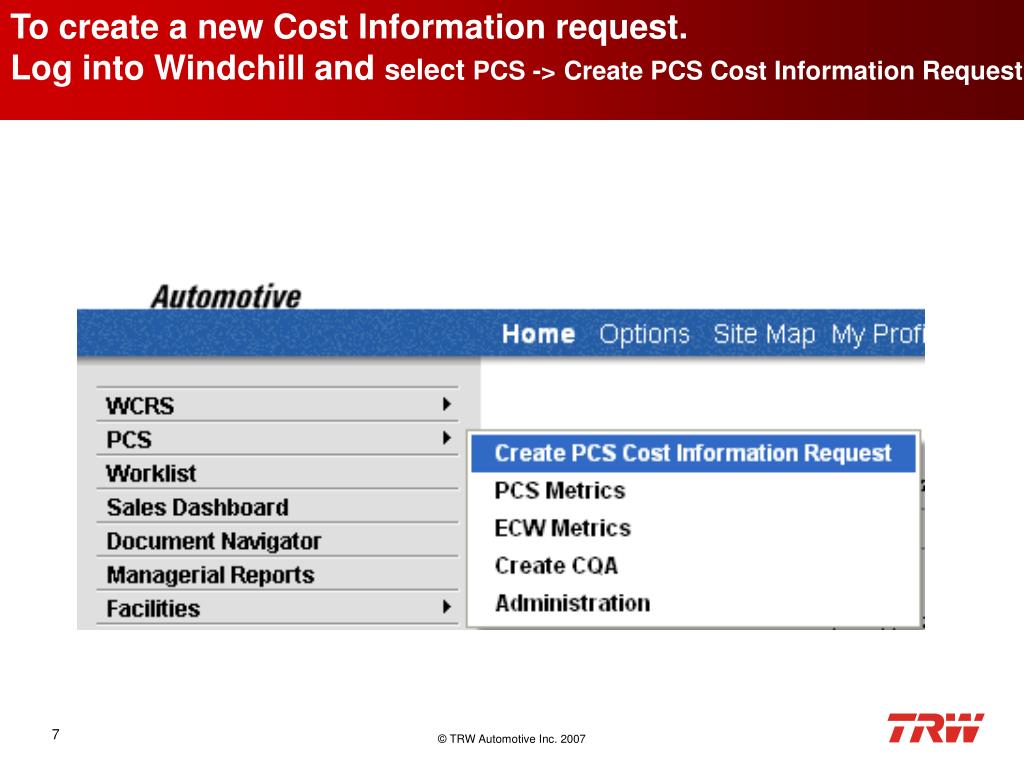Click the slide number 7
Viewport: 1024px width, 768px height.
(56, 734)
